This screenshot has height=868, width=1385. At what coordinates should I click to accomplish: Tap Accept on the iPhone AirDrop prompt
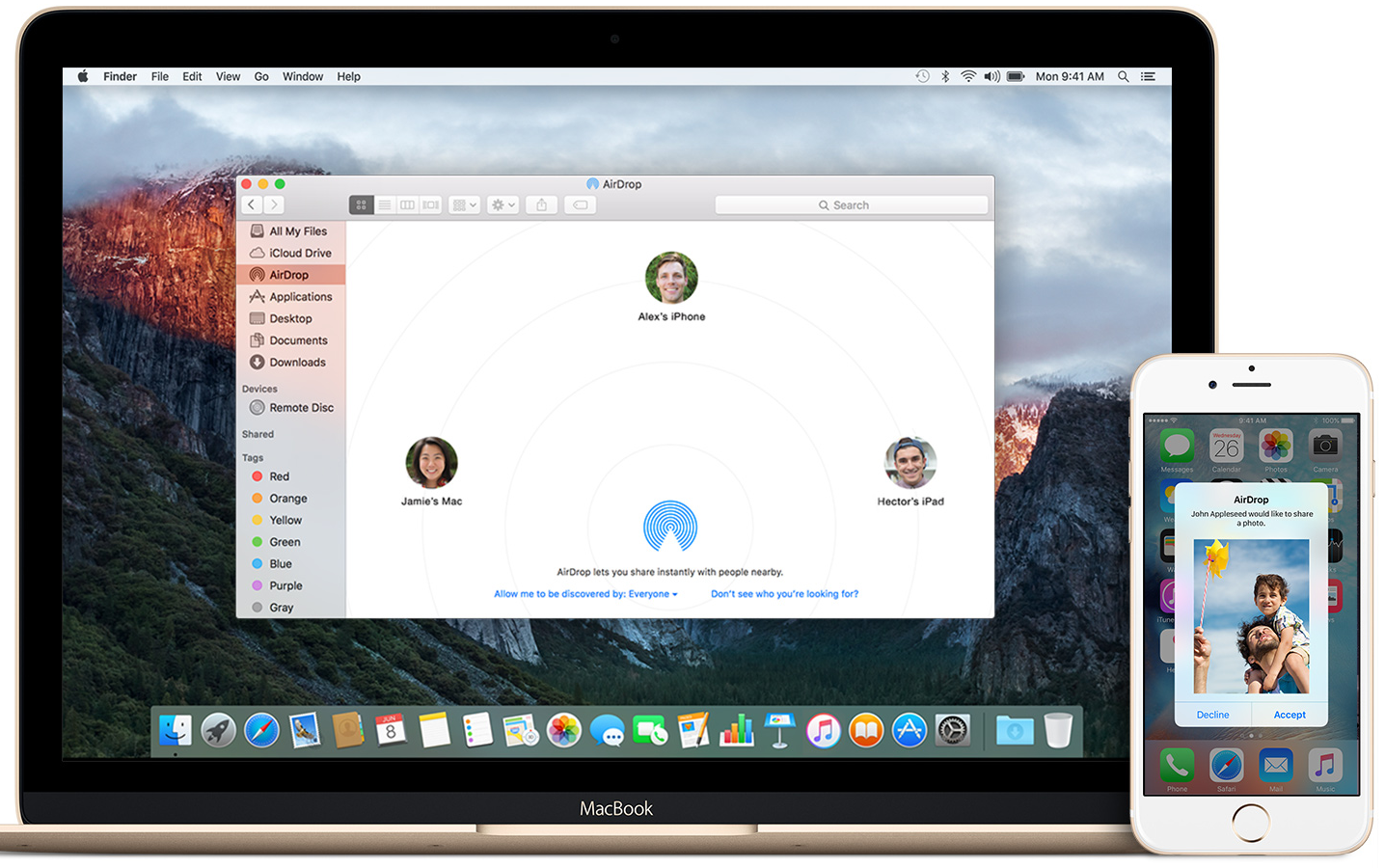click(x=1290, y=715)
